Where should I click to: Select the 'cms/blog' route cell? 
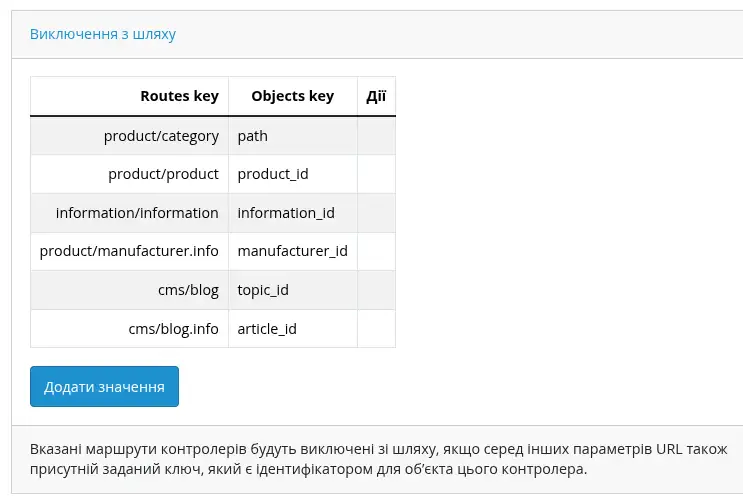(x=187, y=290)
